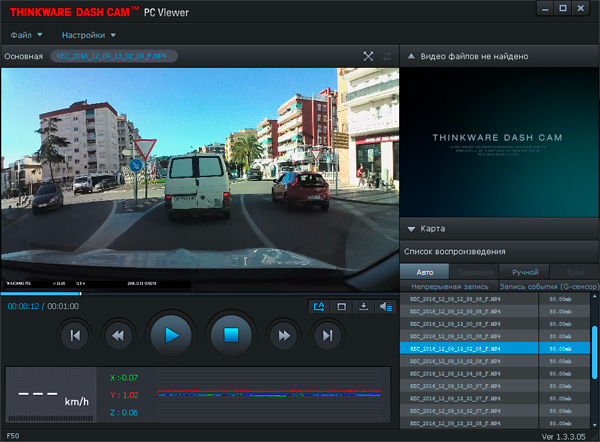Toggle the screen size rectangle button
The image size is (600, 442).
pyautogui.click(x=342, y=307)
